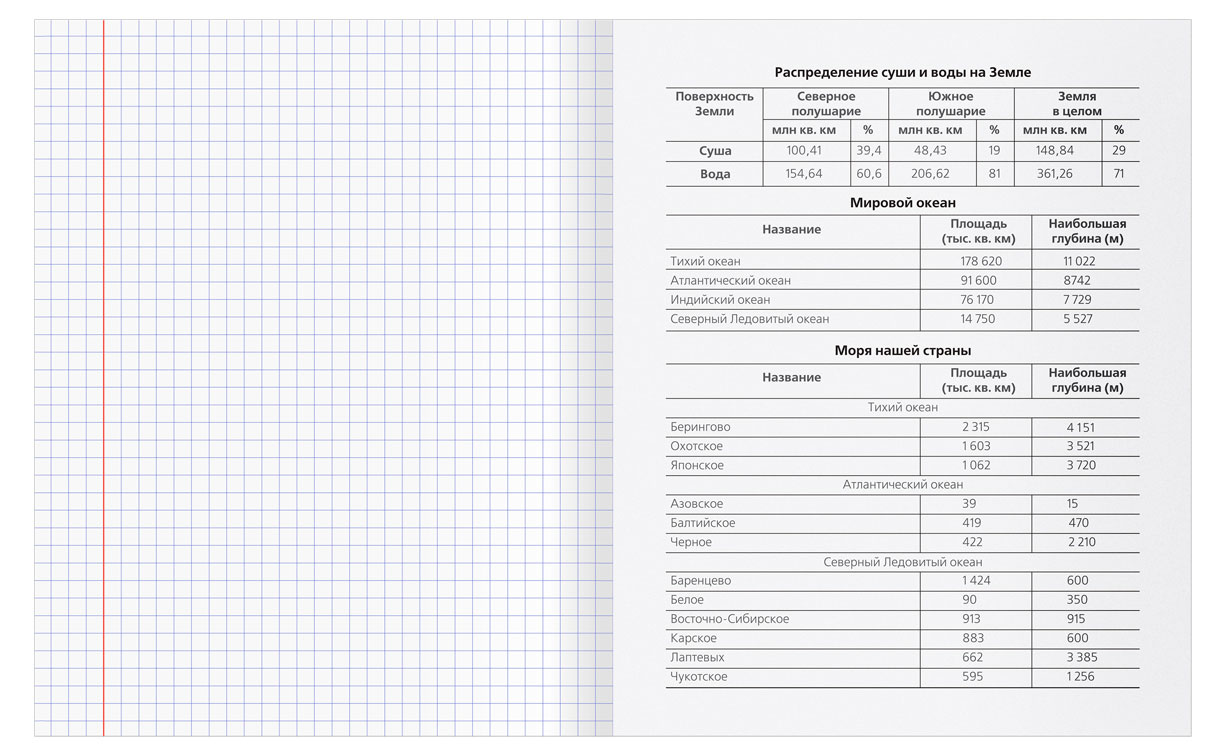The height and width of the screenshot is (756, 1226).
Task: Click the Pacific depth value 11 022
Action: [1078, 261]
